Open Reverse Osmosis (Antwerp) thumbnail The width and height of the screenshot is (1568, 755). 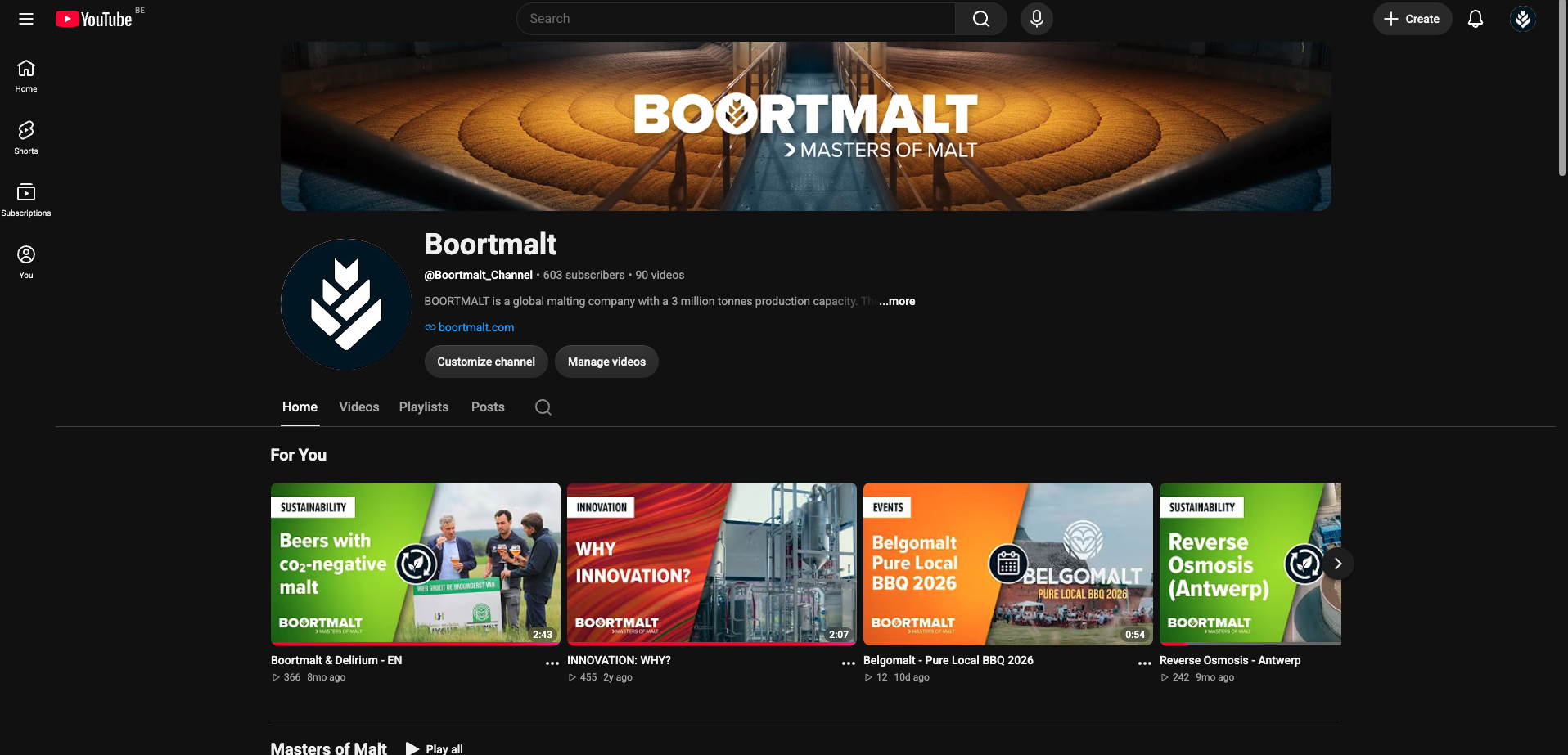(x=1250, y=564)
